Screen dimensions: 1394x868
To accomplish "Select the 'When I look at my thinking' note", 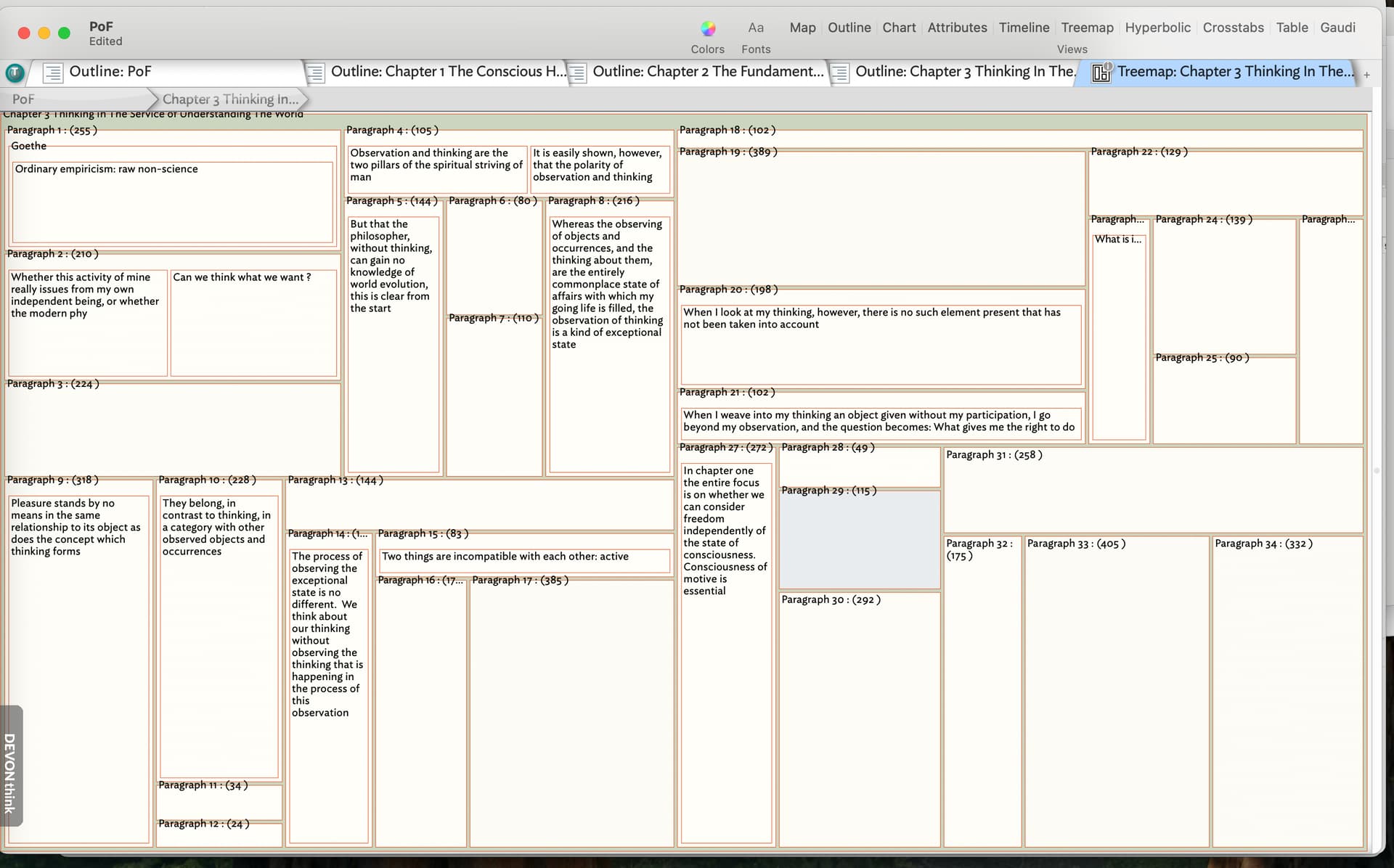I will tap(881, 345).
